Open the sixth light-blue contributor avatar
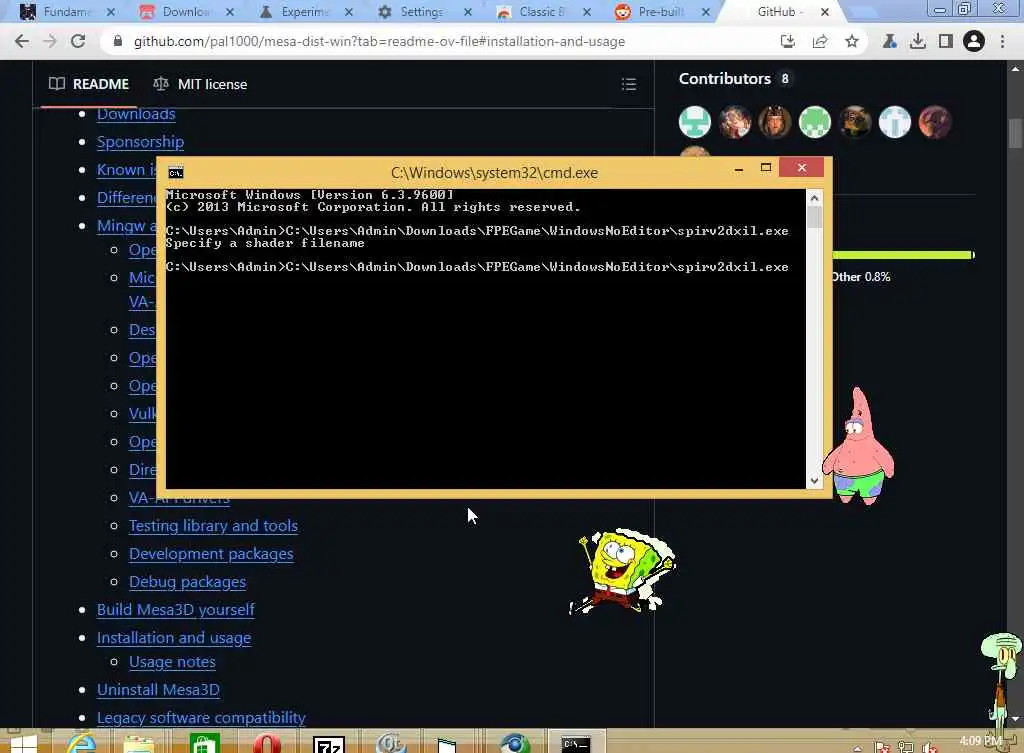The image size is (1024, 753). point(894,122)
